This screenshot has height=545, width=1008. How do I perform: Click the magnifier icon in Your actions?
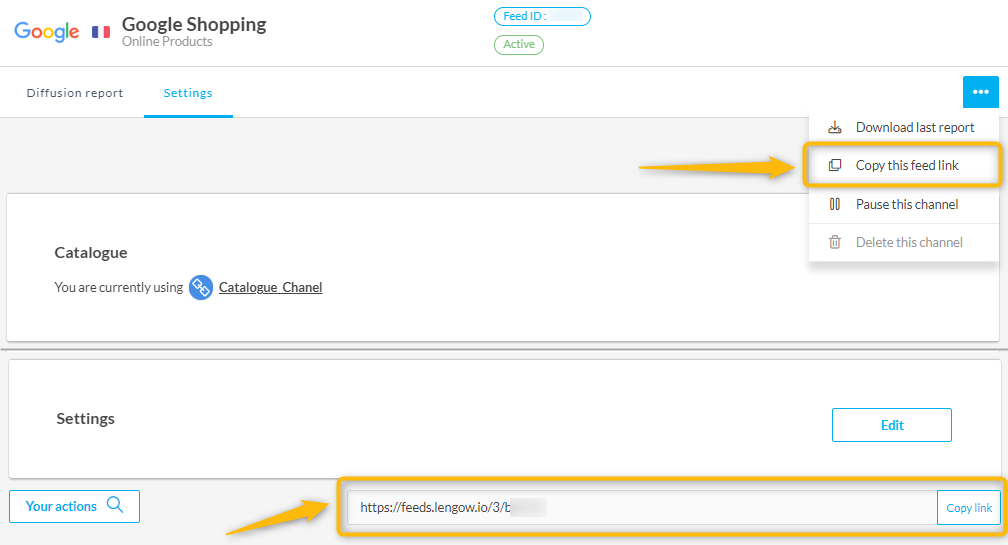pos(115,505)
